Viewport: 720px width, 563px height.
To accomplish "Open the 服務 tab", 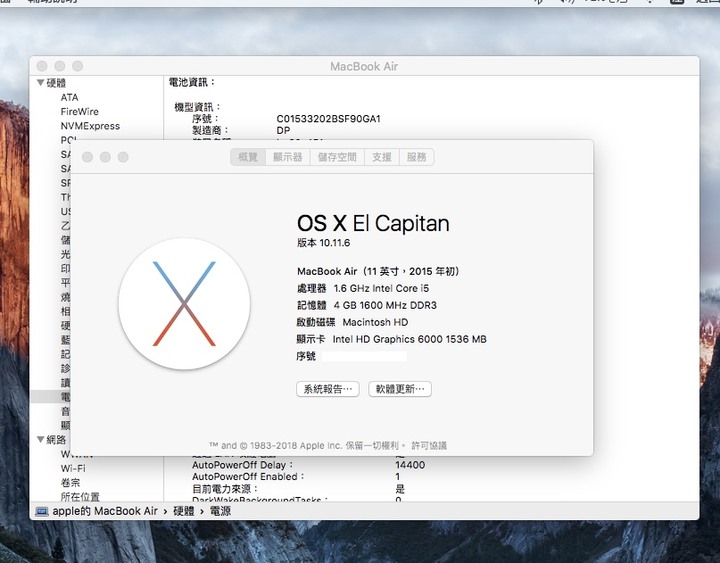I will click(416, 157).
